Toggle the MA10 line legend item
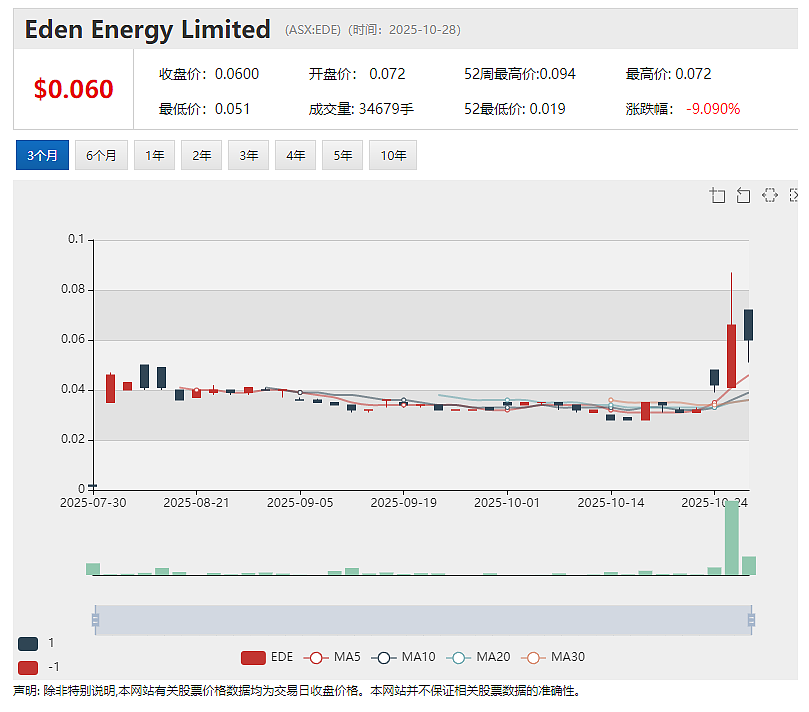 [x=403, y=657]
